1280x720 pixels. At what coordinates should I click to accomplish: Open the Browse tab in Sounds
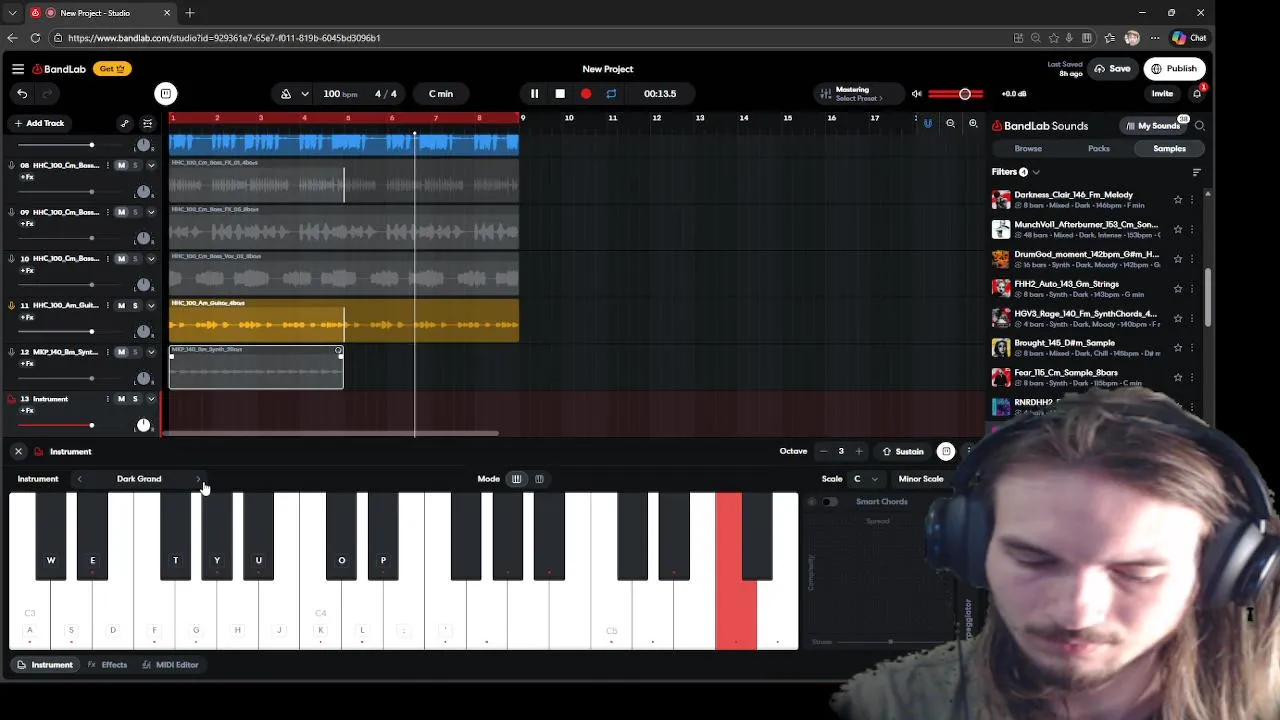[1028, 149]
